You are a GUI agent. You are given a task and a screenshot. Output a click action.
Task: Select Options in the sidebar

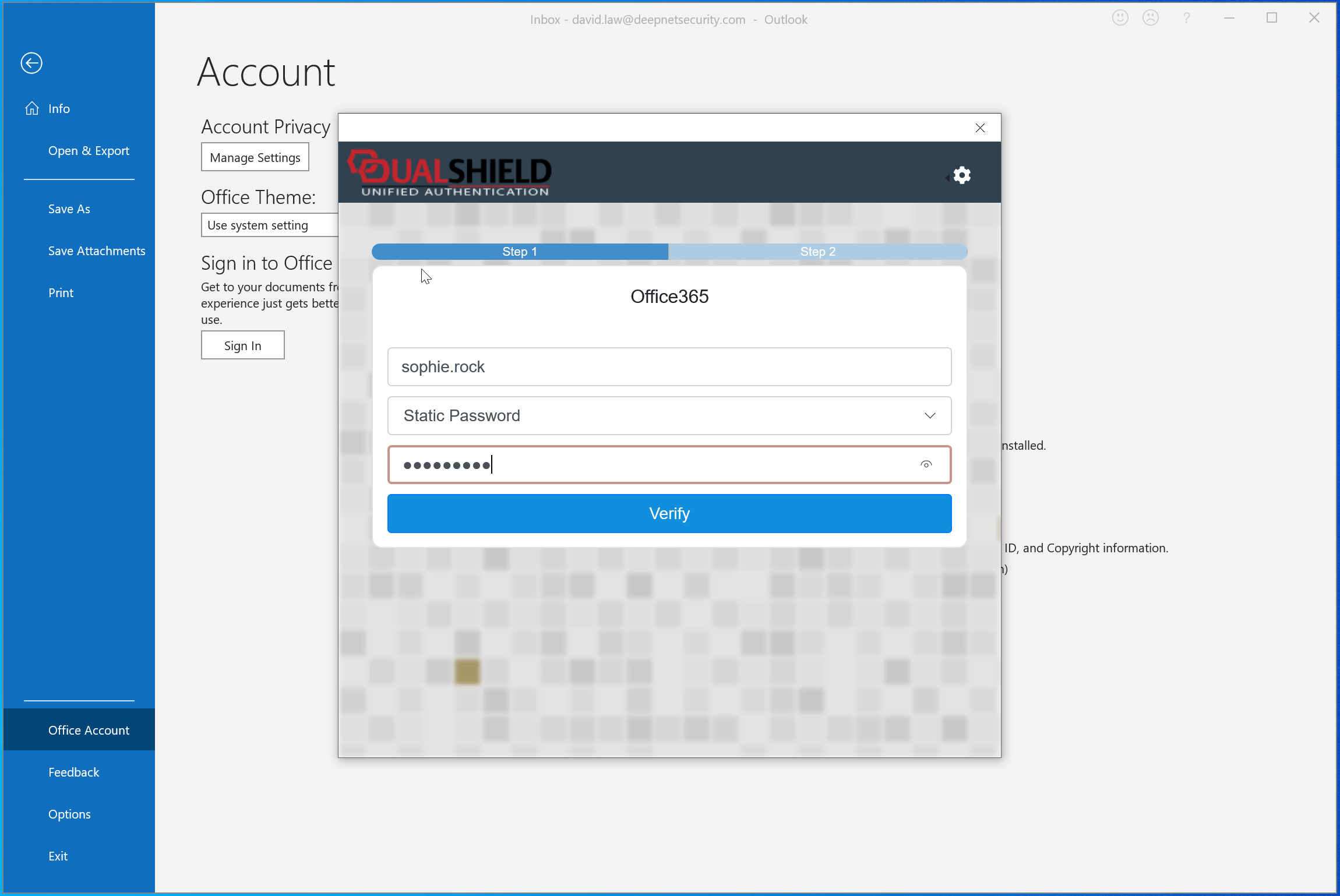tap(69, 814)
